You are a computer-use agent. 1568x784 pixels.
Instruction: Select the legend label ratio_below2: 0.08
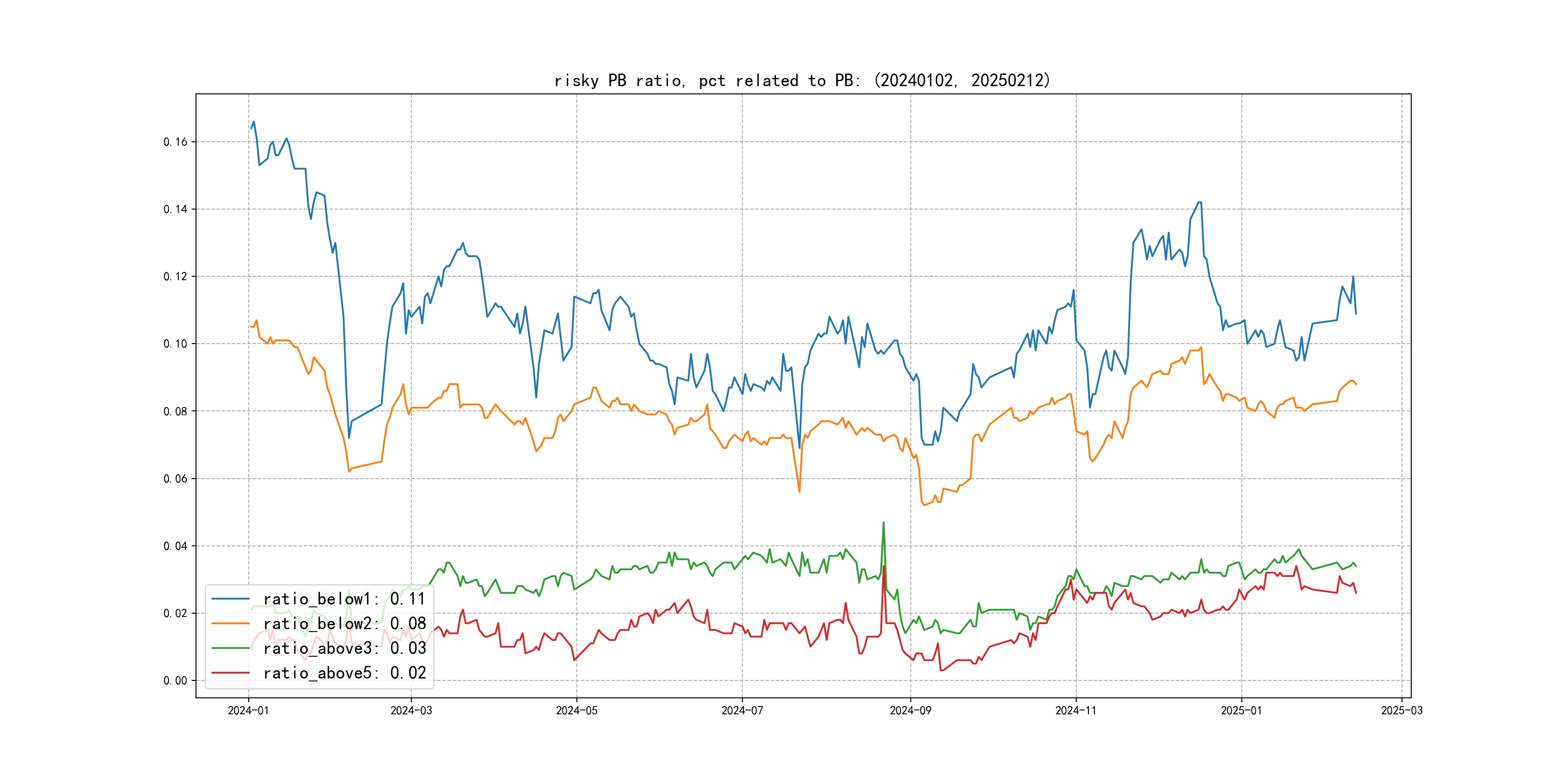[x=344, y=623]
